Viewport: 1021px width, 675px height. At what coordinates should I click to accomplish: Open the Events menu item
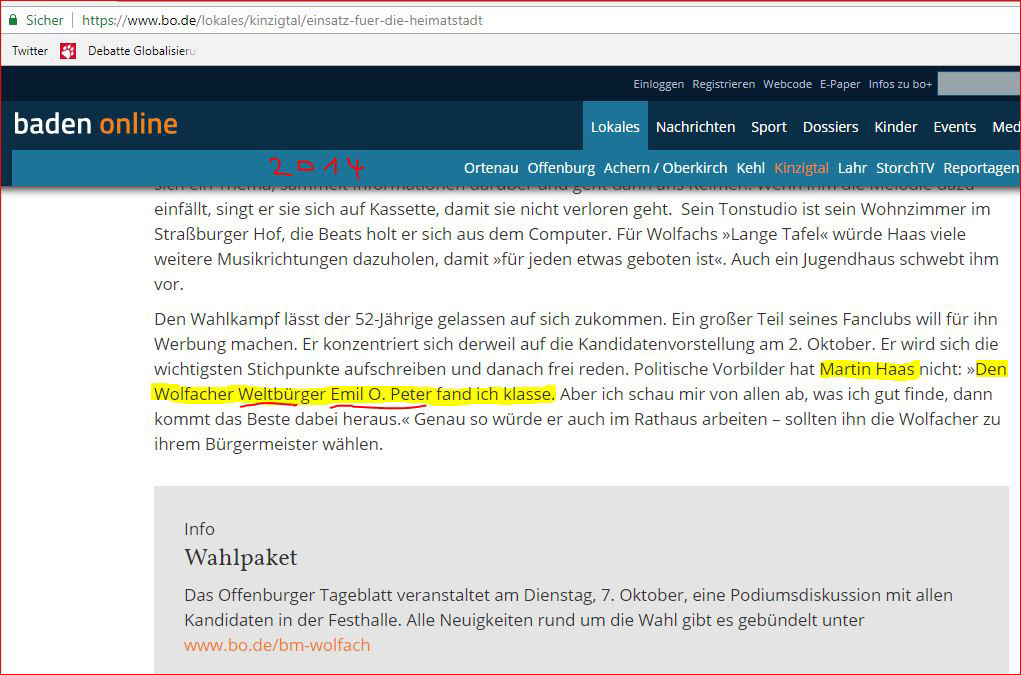pyautogui.click(x=954, y=127)
